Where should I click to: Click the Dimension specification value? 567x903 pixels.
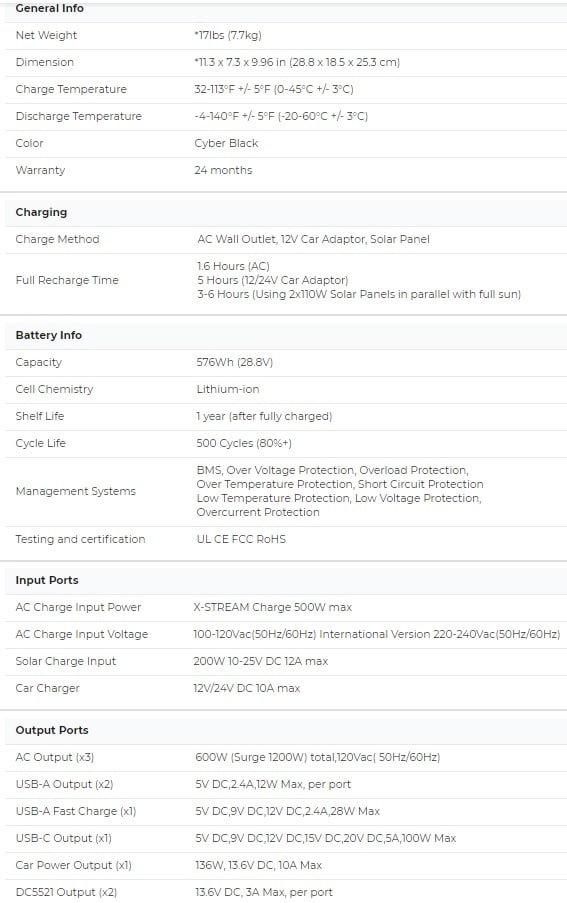coord(297,62)
